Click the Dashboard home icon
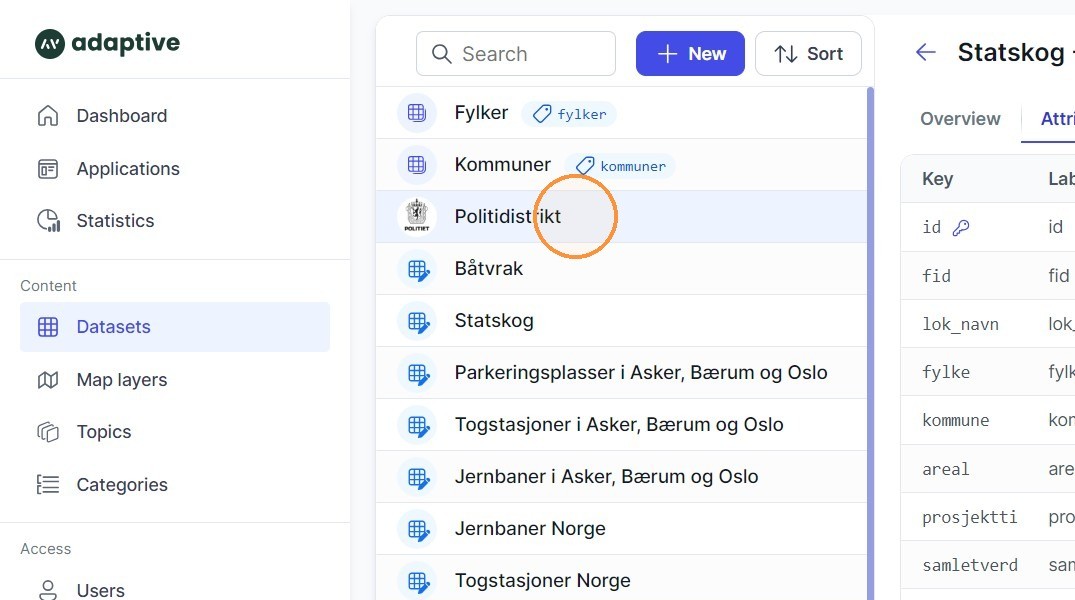Viewport: 1075px width, 600px height. point(48,116)
